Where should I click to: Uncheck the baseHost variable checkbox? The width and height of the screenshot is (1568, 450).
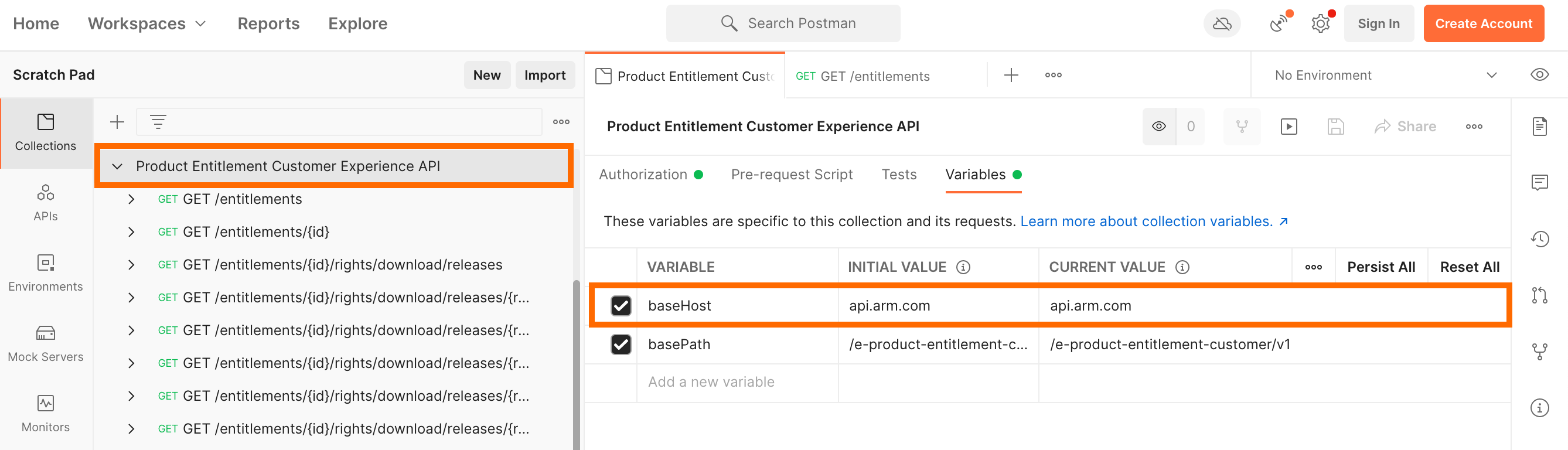[621, 306]
